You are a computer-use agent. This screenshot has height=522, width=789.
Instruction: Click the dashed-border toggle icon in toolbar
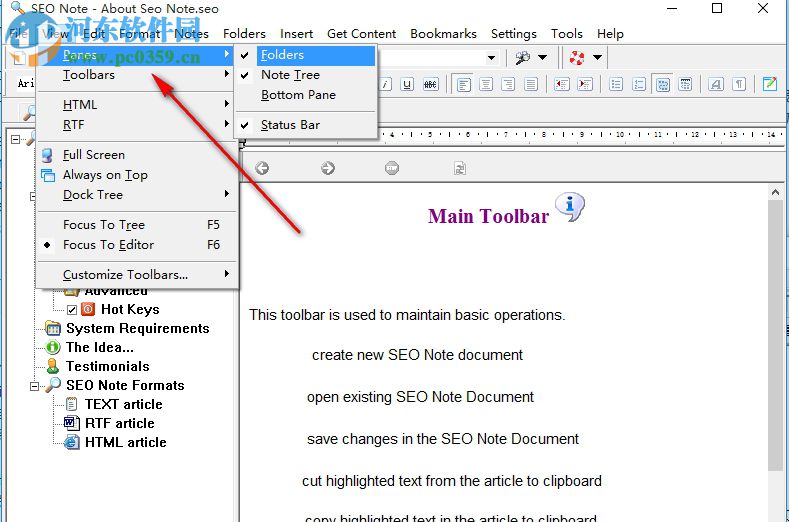point(663,84)
